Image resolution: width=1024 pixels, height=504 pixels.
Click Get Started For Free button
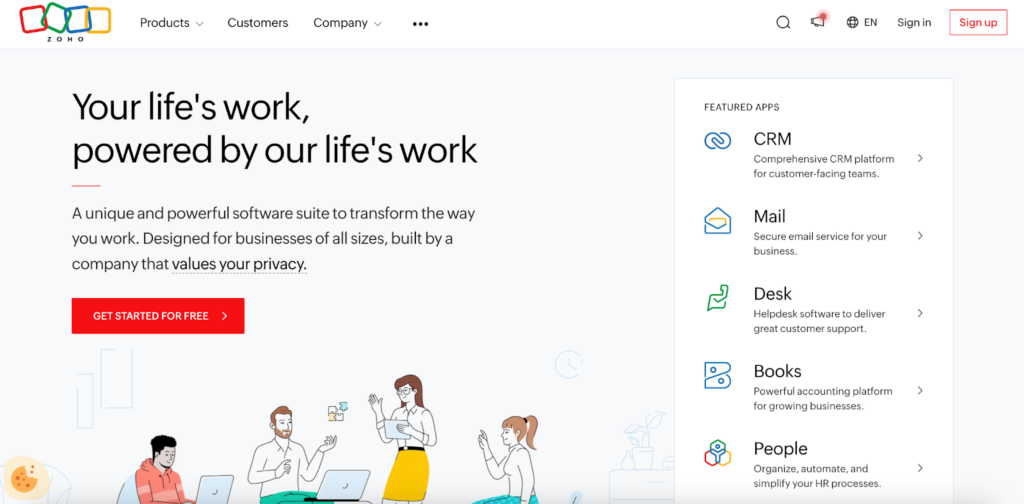click(158, 316)
